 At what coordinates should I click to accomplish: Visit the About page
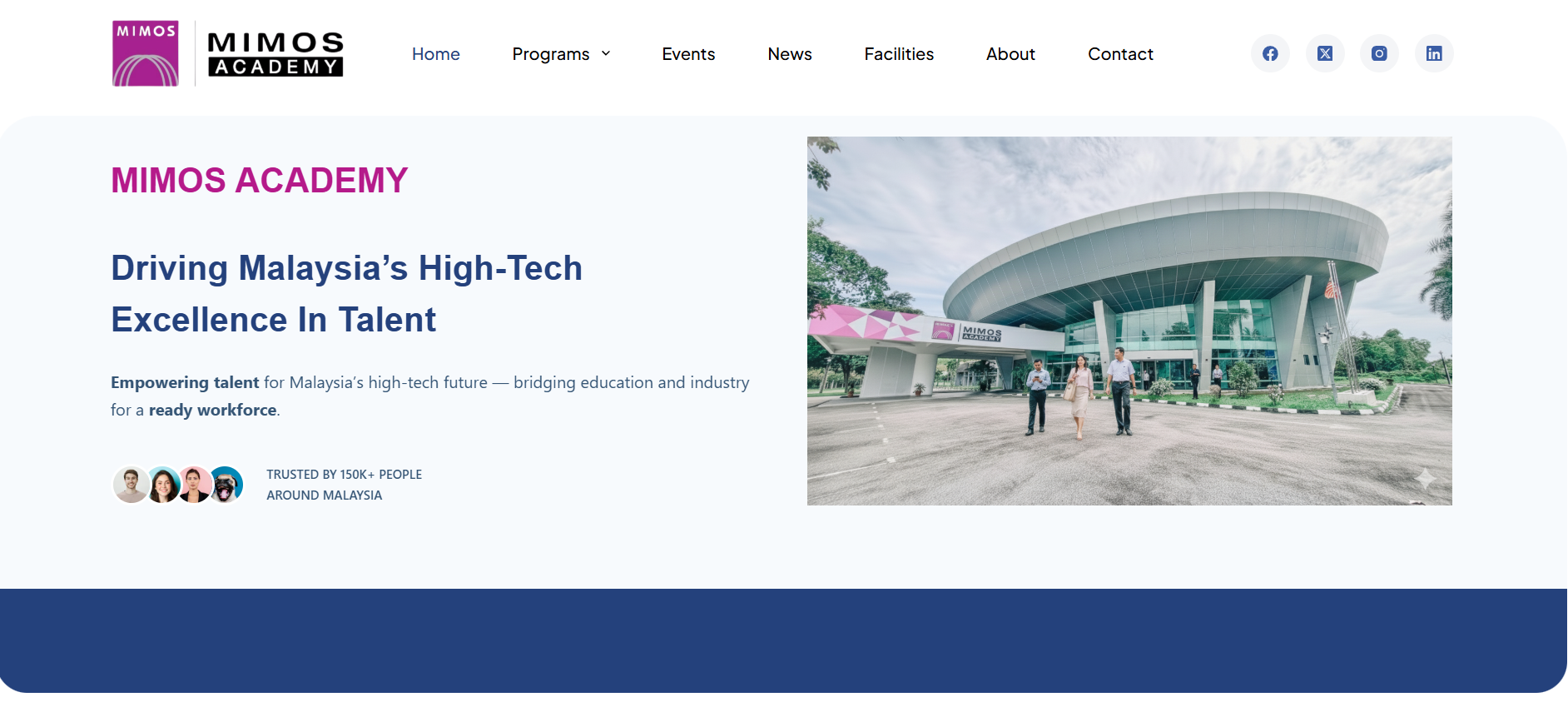(1010, 54)
